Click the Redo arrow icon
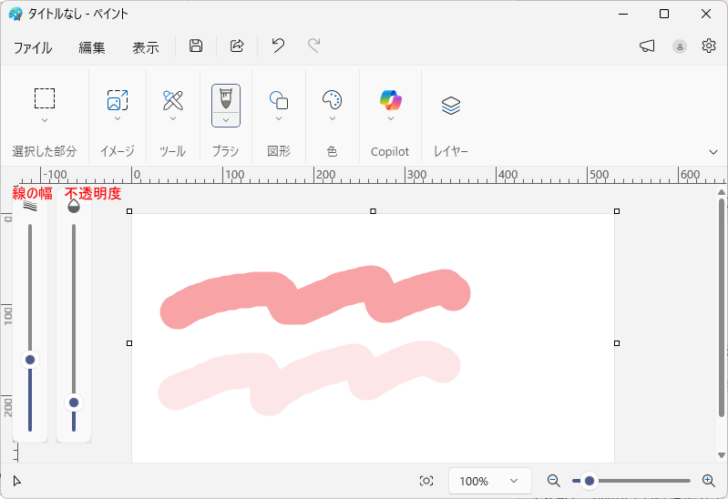The image size is (728, 499). point(314,46)
